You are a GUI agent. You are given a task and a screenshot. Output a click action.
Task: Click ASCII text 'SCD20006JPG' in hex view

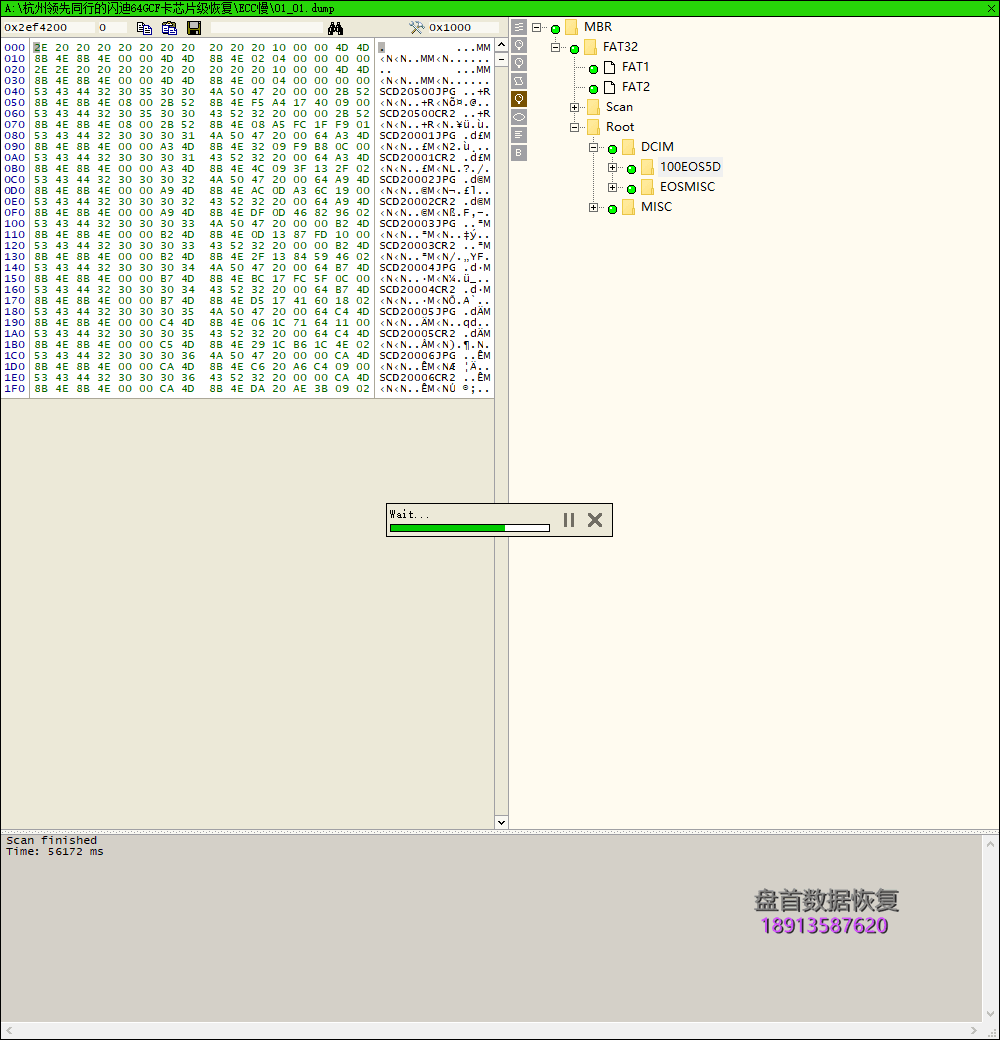[x=418, y=356]
